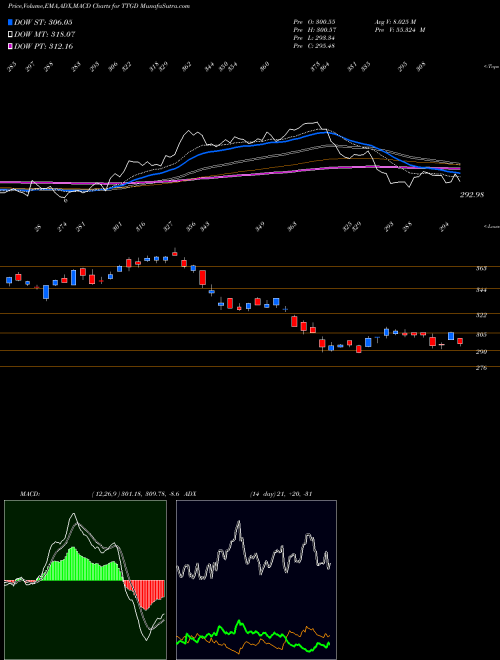Image resolution: width=500 pixels, height=660 pixels.
Task: Click the '<Tops' label on right edge
Action: (x=491, y=67)
